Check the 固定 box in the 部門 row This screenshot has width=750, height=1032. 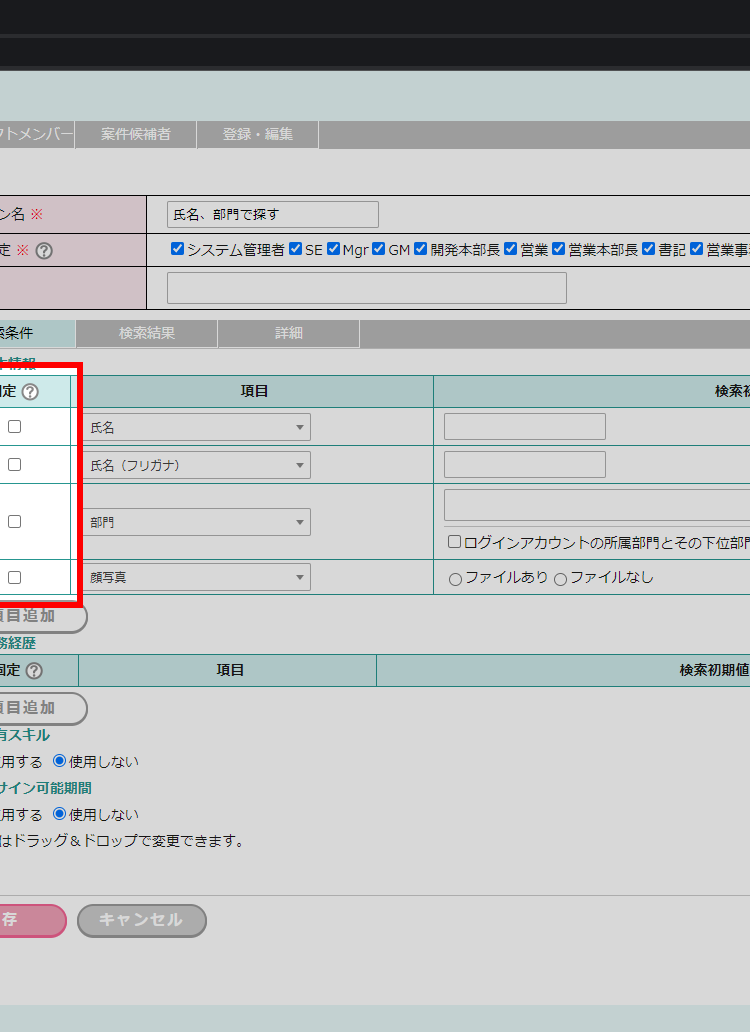point(15,521)
